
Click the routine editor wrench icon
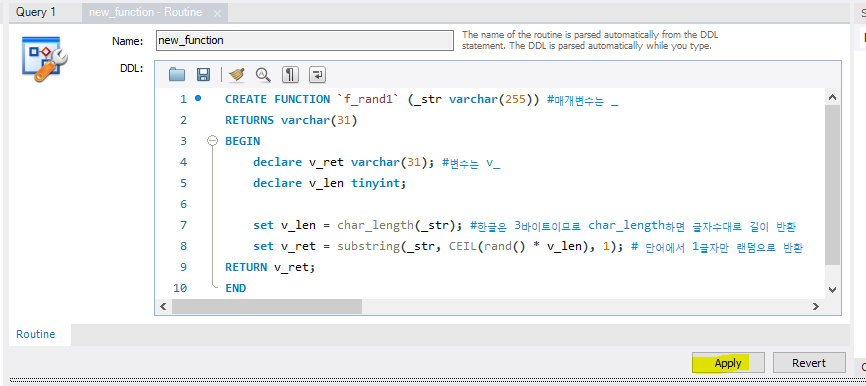(x=44, y=59)
